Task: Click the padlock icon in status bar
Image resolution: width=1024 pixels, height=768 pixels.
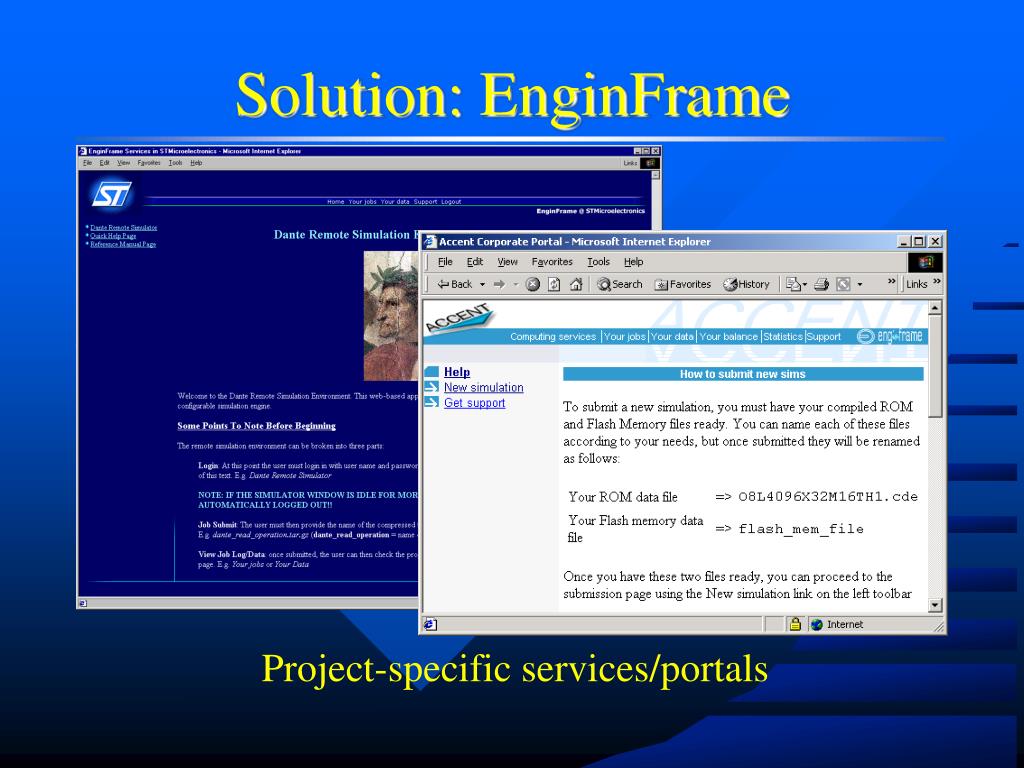Action: pos(795,624)
